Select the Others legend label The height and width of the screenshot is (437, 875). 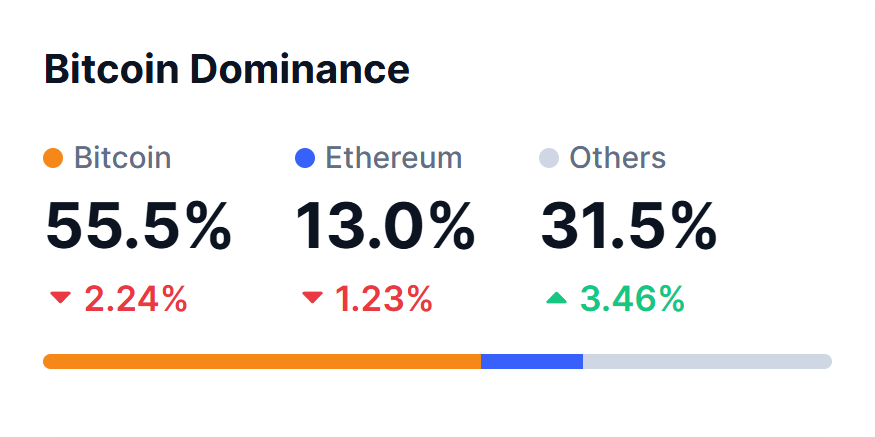pos(617,158)
